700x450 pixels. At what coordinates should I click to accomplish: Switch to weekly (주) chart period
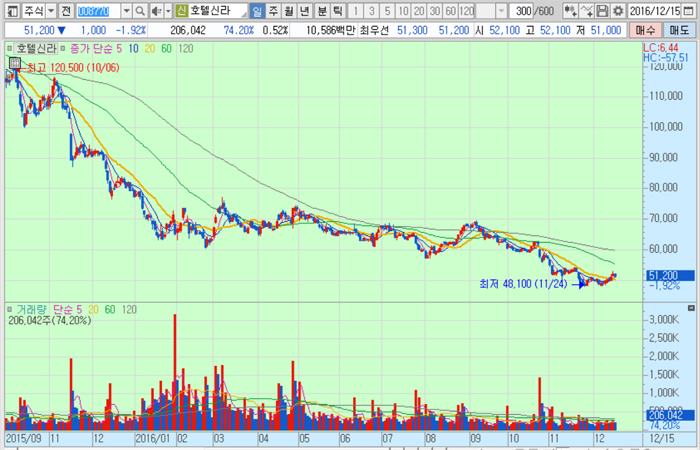point(274,10)
